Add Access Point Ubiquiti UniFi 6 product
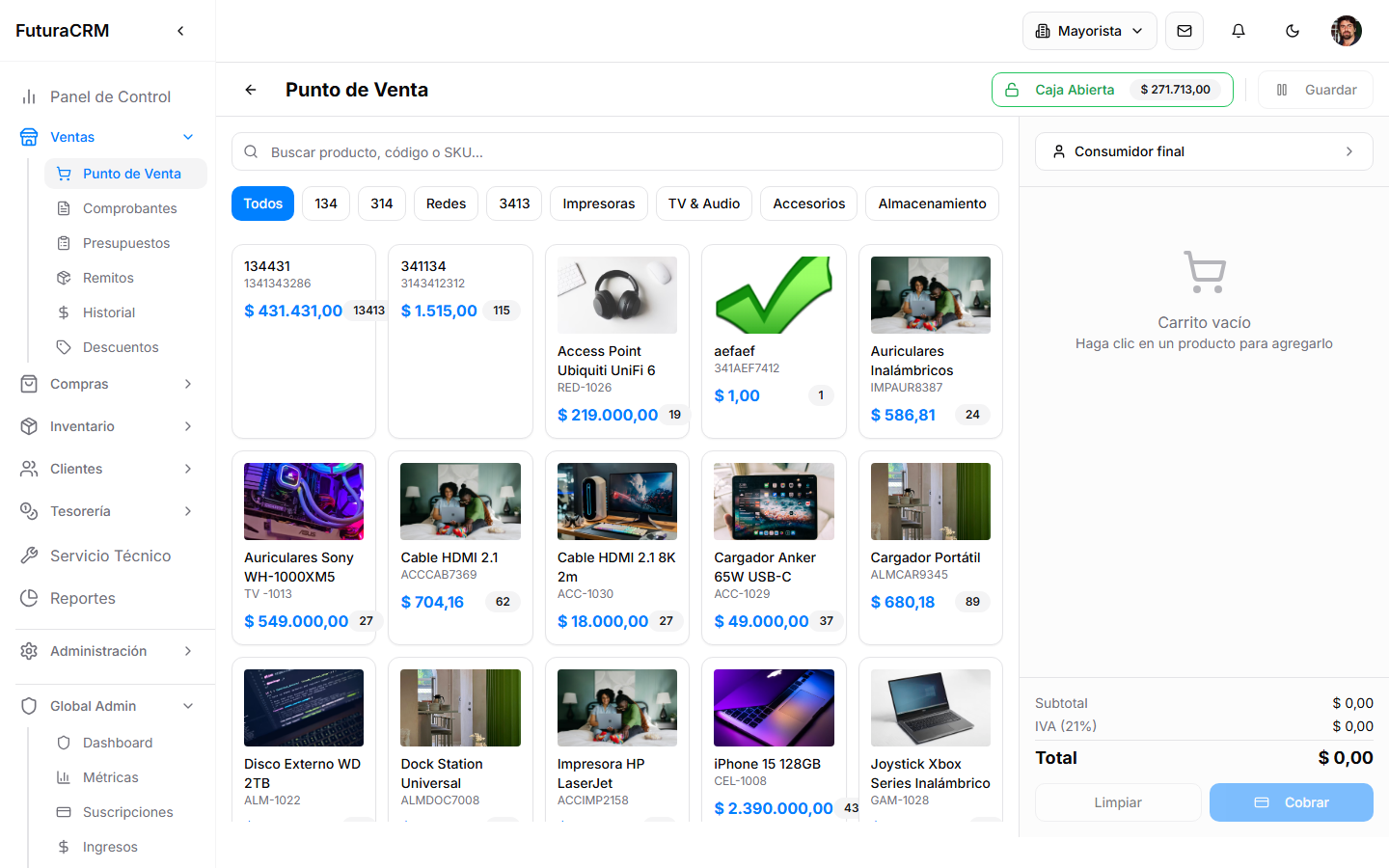Image resolution: width=1389 pixels, height=868 pixels. click(x=617, y=341)
